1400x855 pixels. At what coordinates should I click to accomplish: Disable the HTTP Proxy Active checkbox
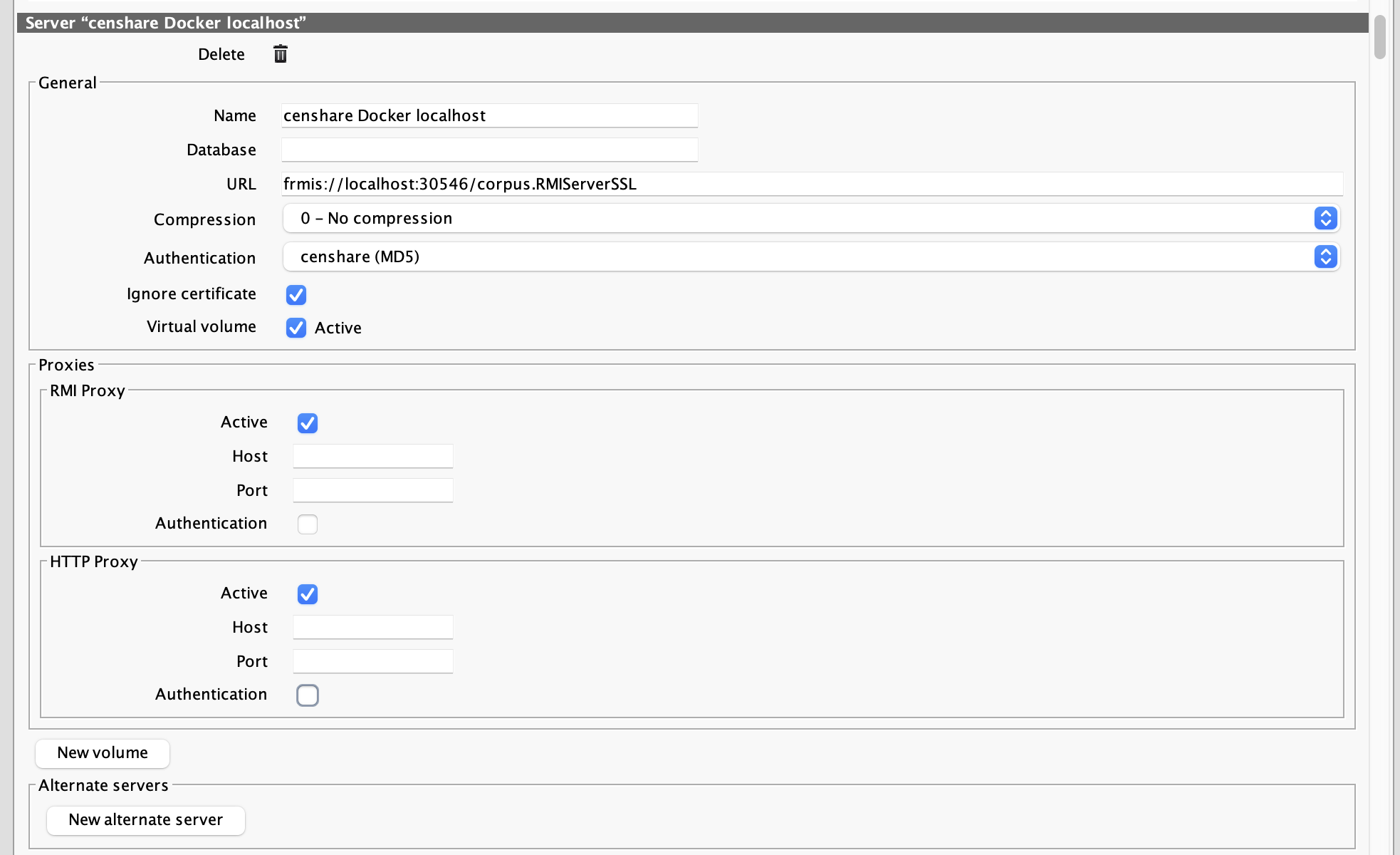coord(308,594)
